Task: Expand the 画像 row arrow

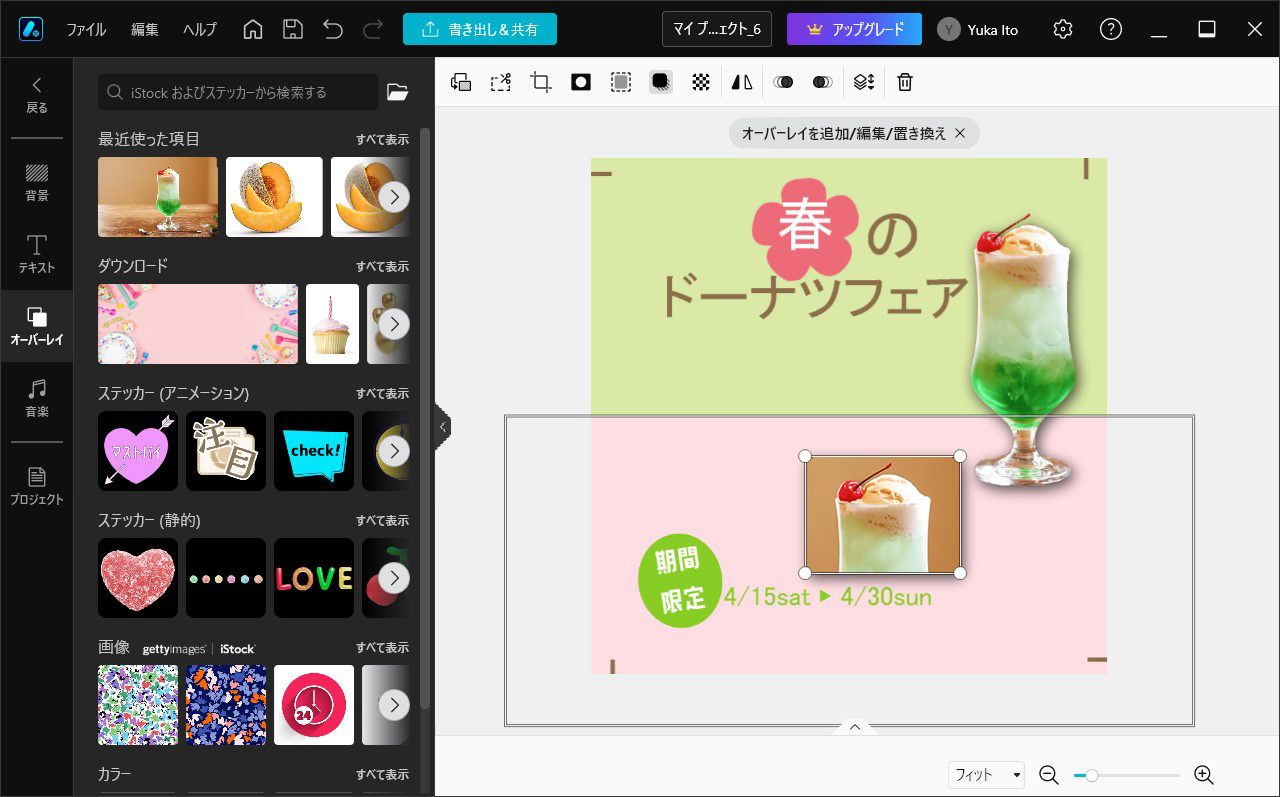Action: (394, 704)
